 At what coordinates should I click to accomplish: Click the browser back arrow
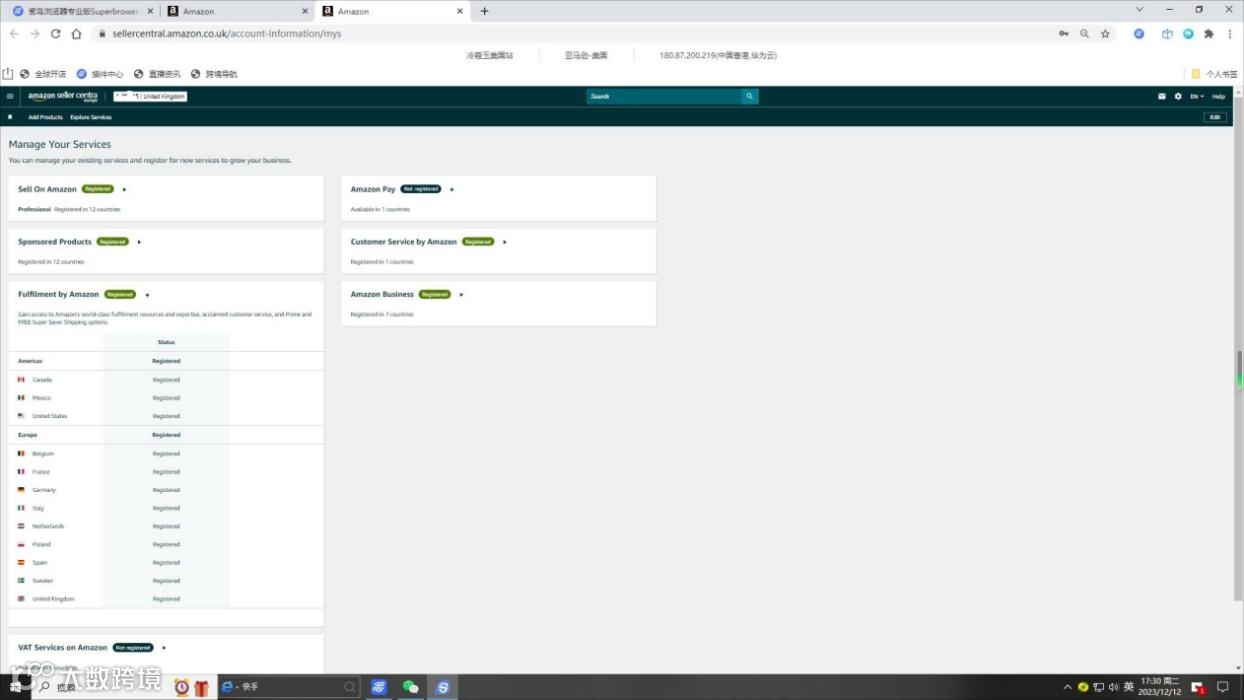click(x=14, y=33)
